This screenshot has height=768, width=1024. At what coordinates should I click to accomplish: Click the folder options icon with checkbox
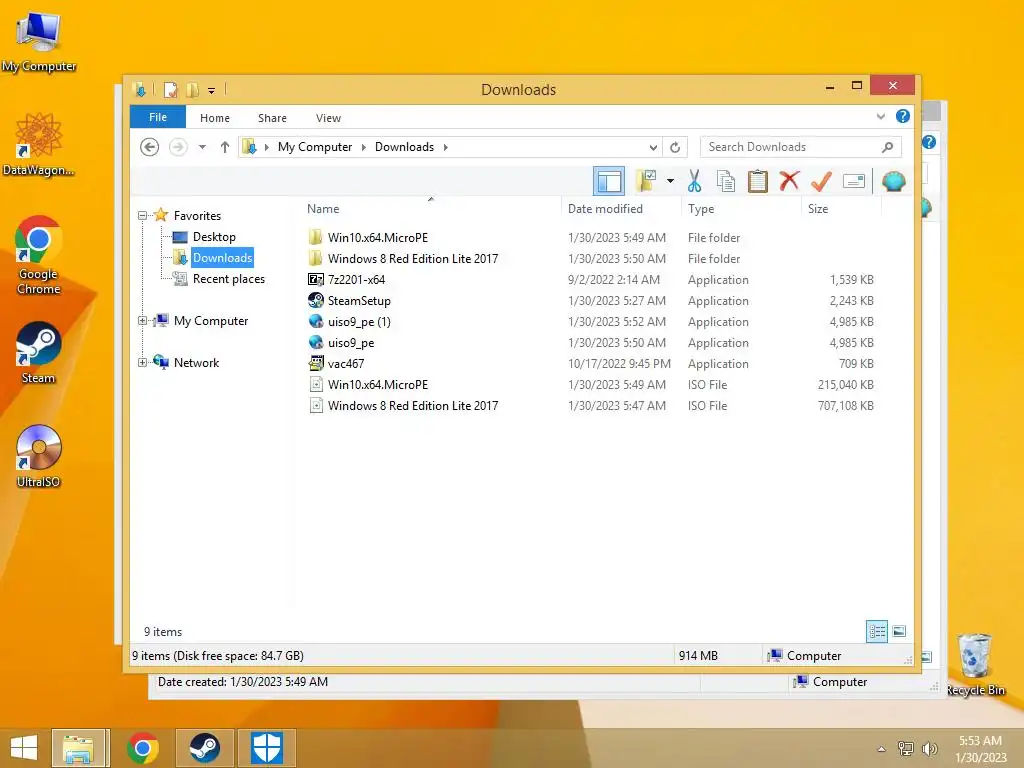coord(646,181)
